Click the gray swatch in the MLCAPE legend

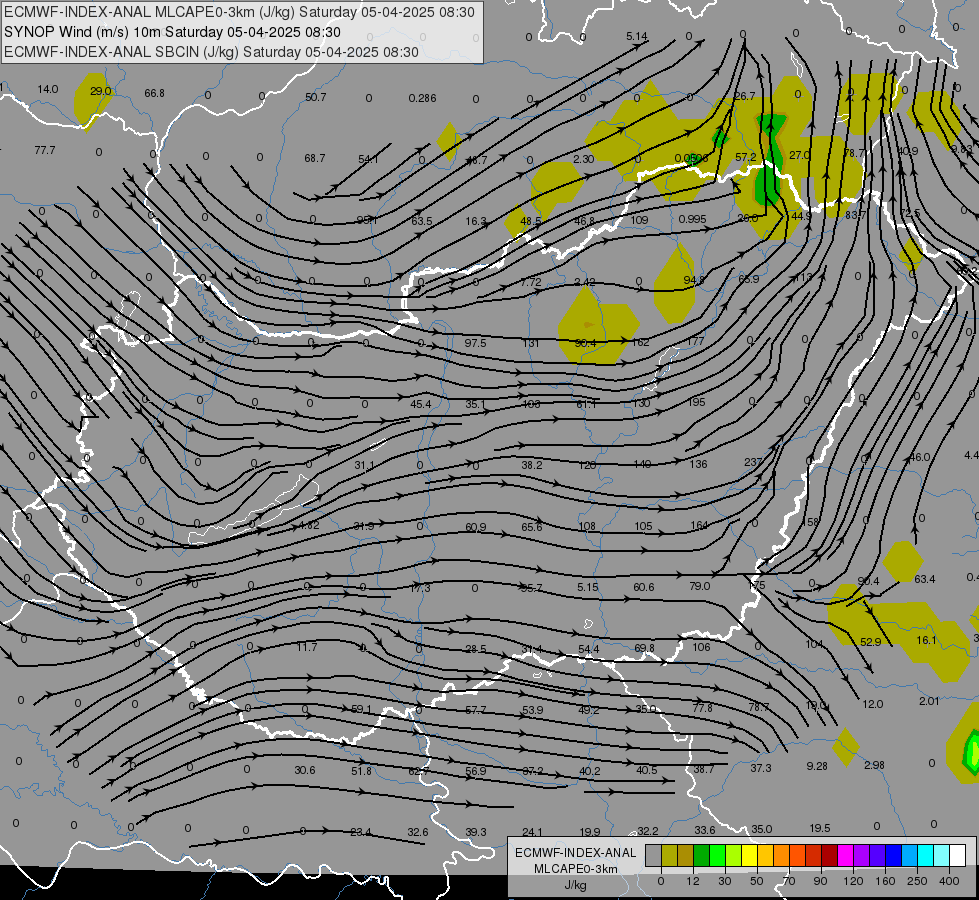(654, 856)
